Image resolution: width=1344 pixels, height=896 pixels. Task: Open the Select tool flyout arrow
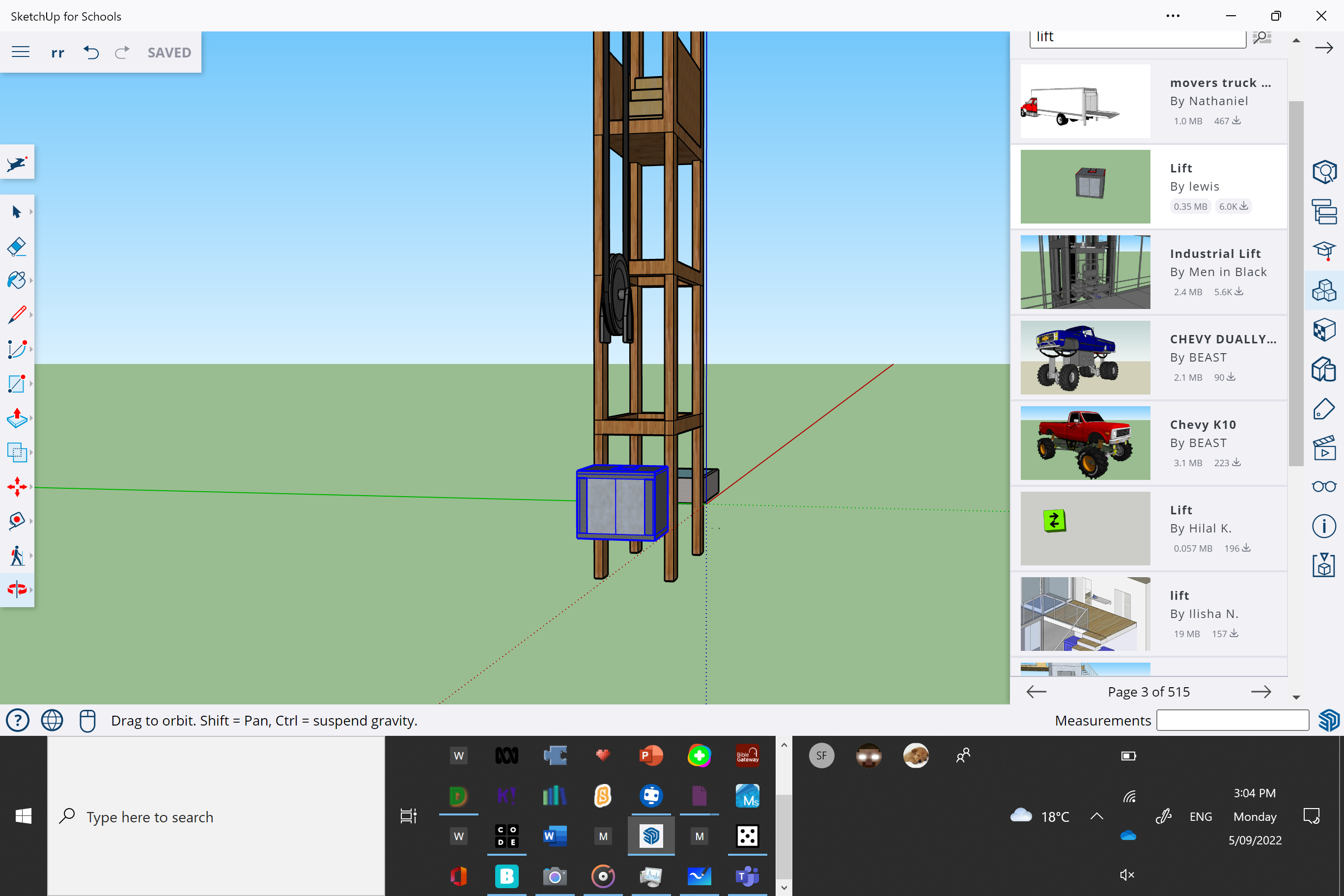click(x=30, y=211)
